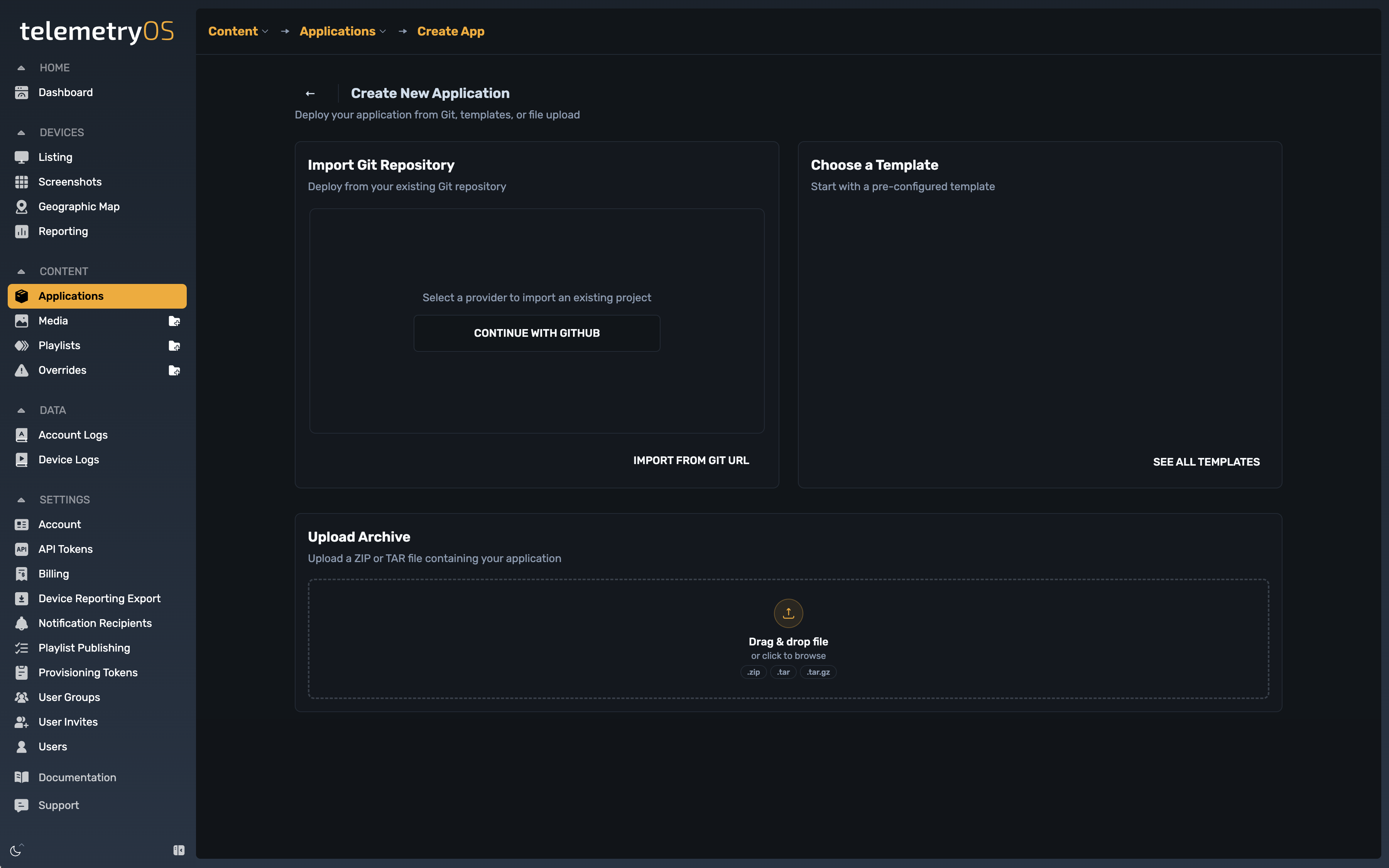The image size is (1389, 868).
Task: Open SEE ALL TEMPLATES
Action: coord(1206,461)
